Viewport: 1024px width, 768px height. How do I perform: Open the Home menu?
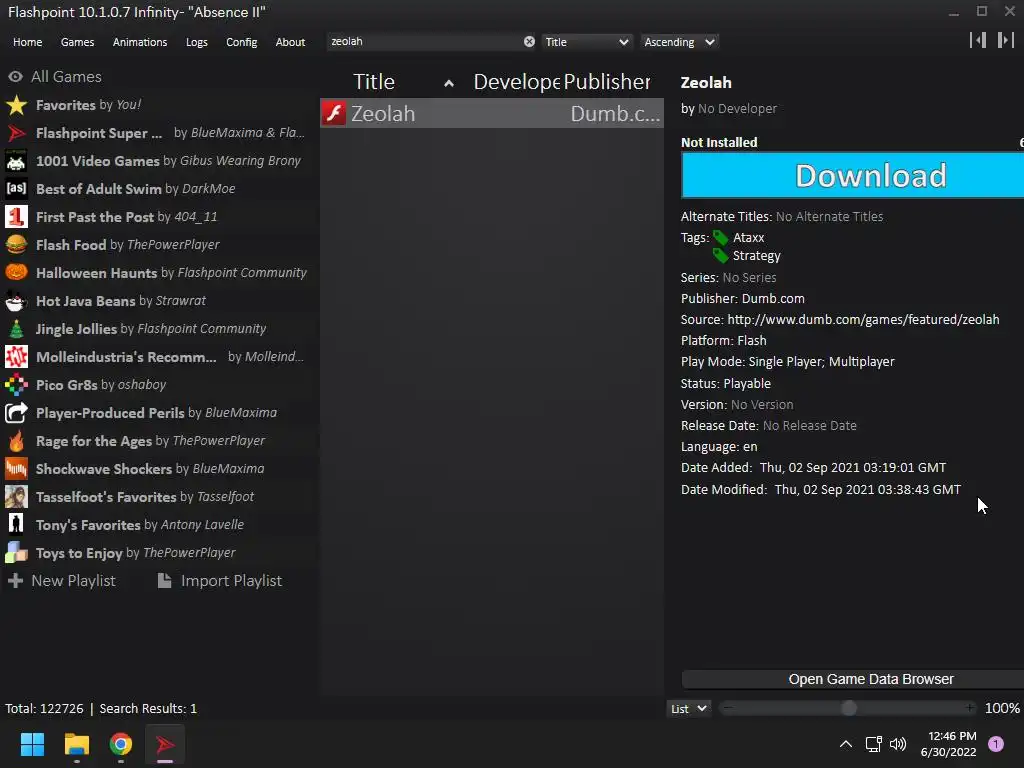[x=27, y=42]
